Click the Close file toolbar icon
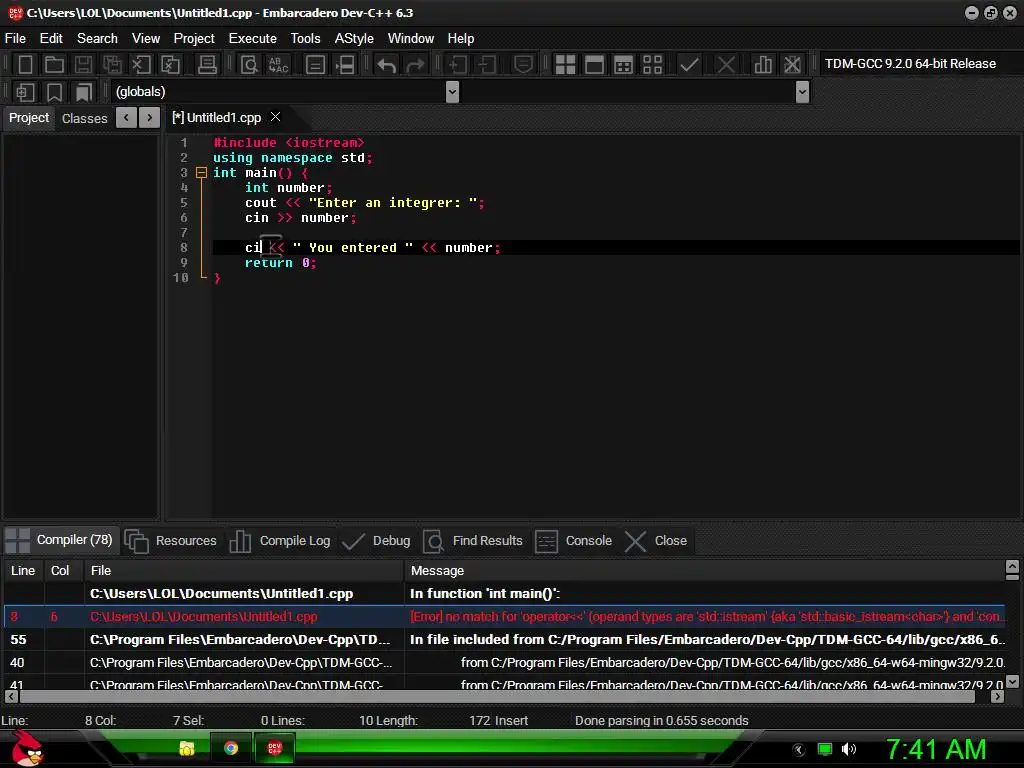Viewport: 1024px width, 768px height. (x=141, y=64)
